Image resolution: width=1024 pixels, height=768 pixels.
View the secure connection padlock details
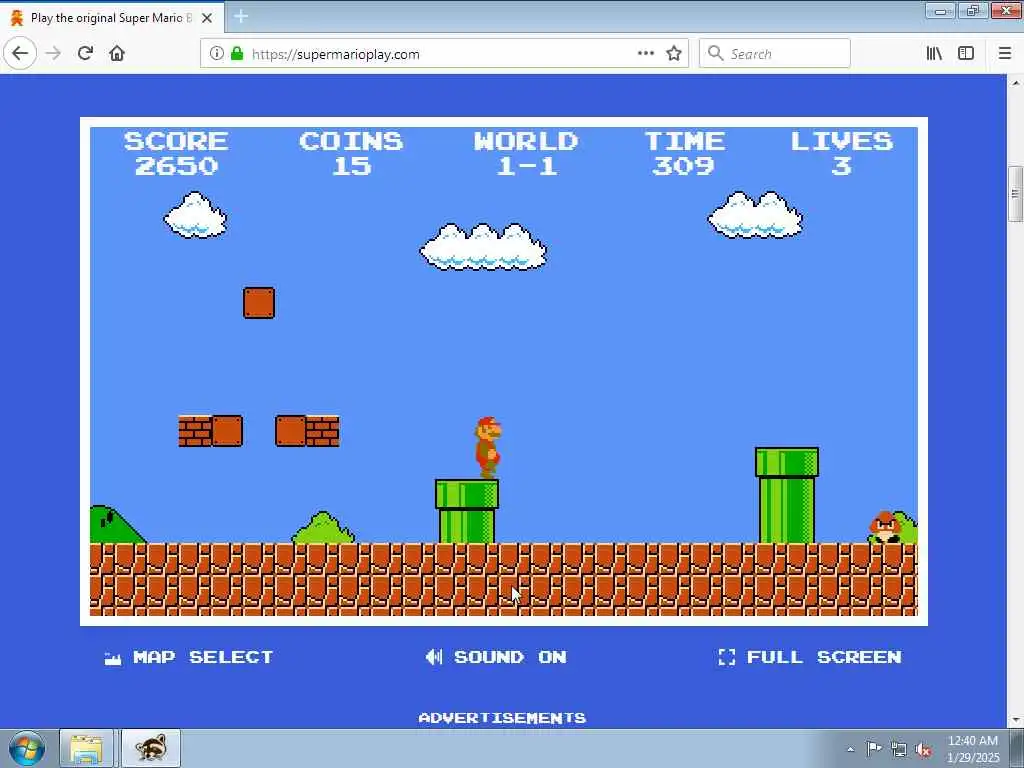click(x=237, y=54)
